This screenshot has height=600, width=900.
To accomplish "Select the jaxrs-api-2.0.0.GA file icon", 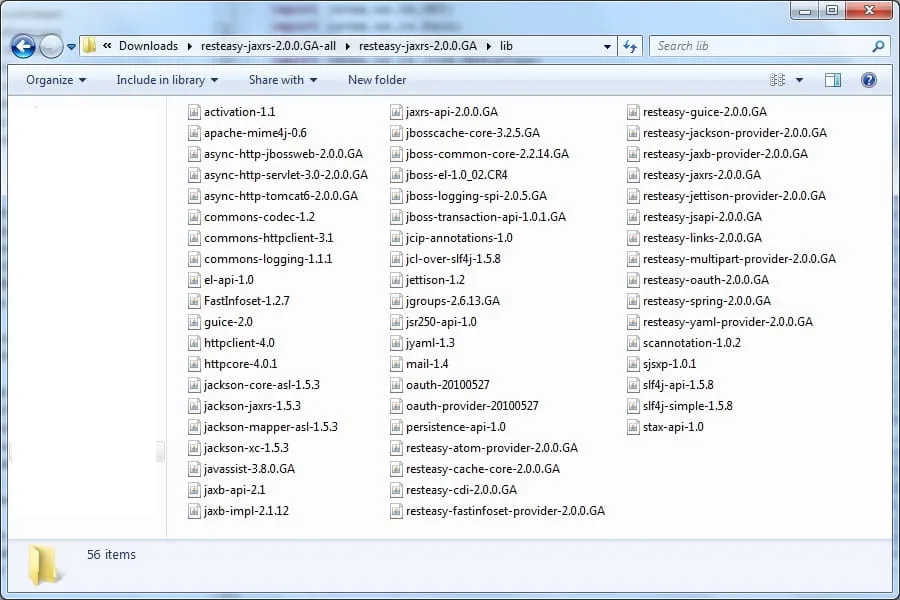I will coord(396,112).
